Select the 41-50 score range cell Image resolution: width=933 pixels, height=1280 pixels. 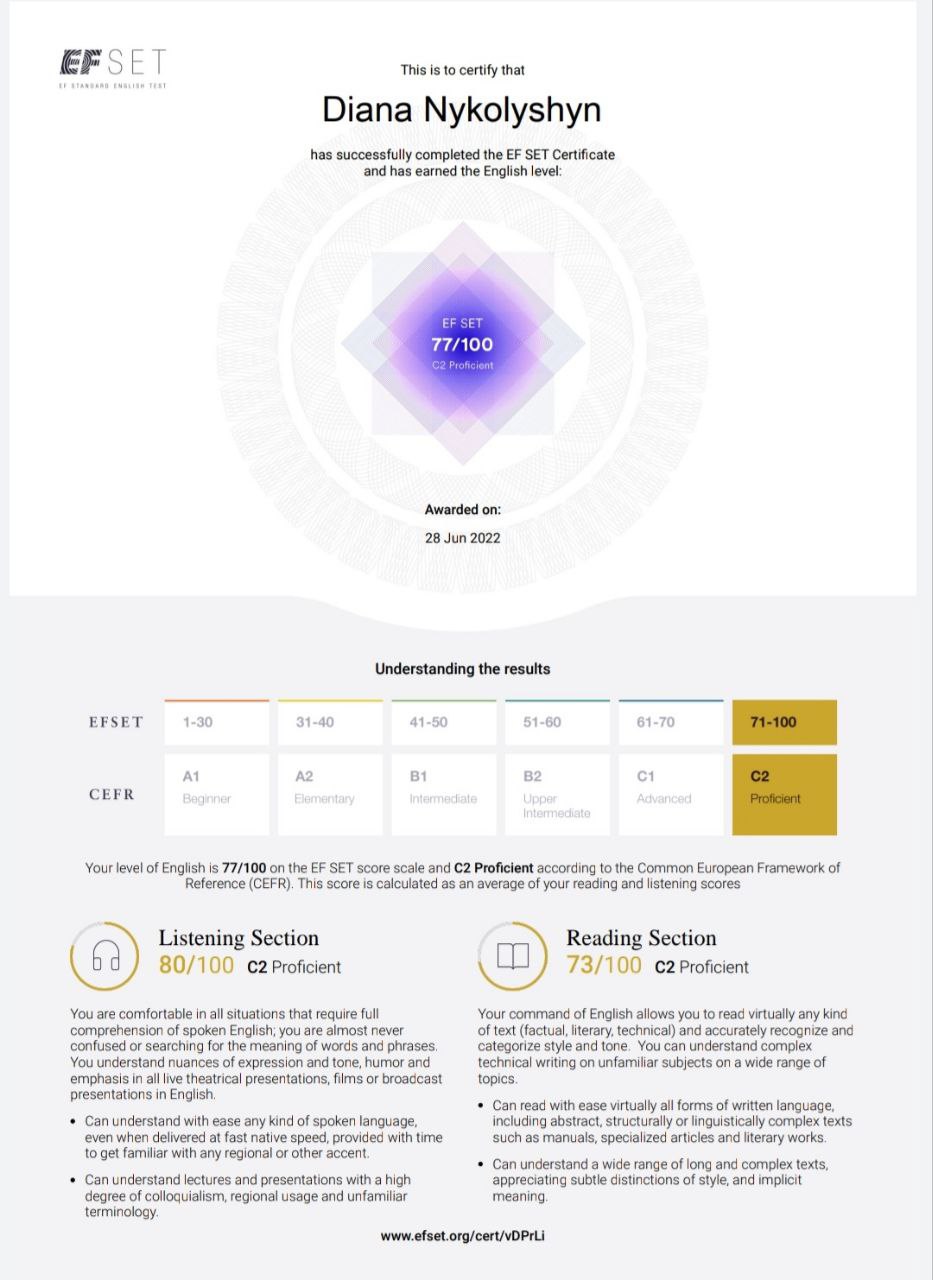(x=443, y=722)
